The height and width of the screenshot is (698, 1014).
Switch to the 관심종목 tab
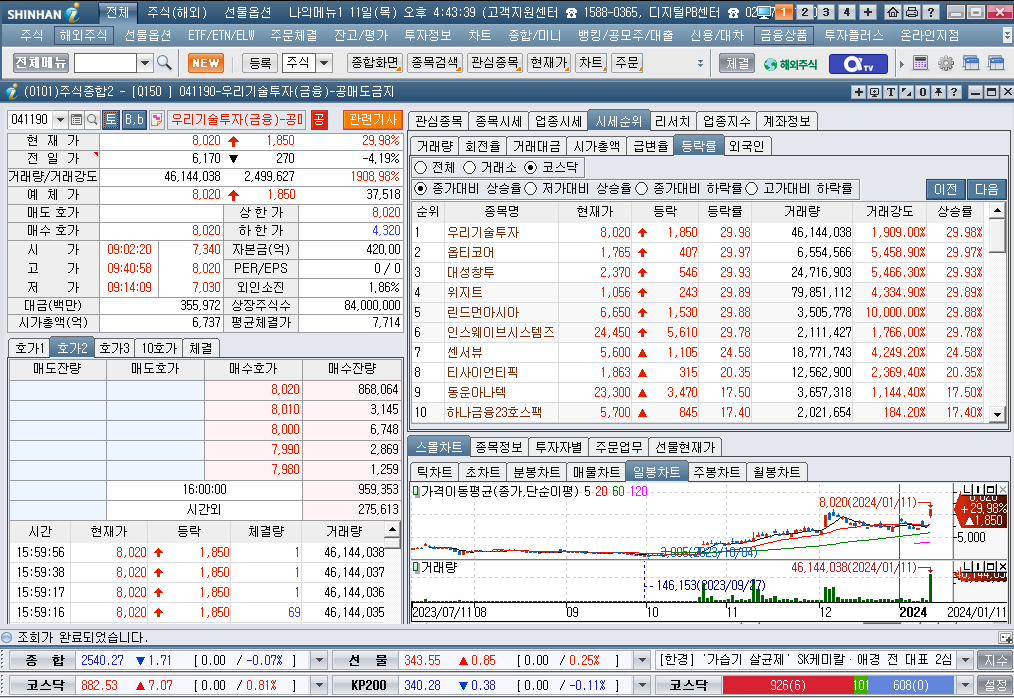(x=438, y=121)
